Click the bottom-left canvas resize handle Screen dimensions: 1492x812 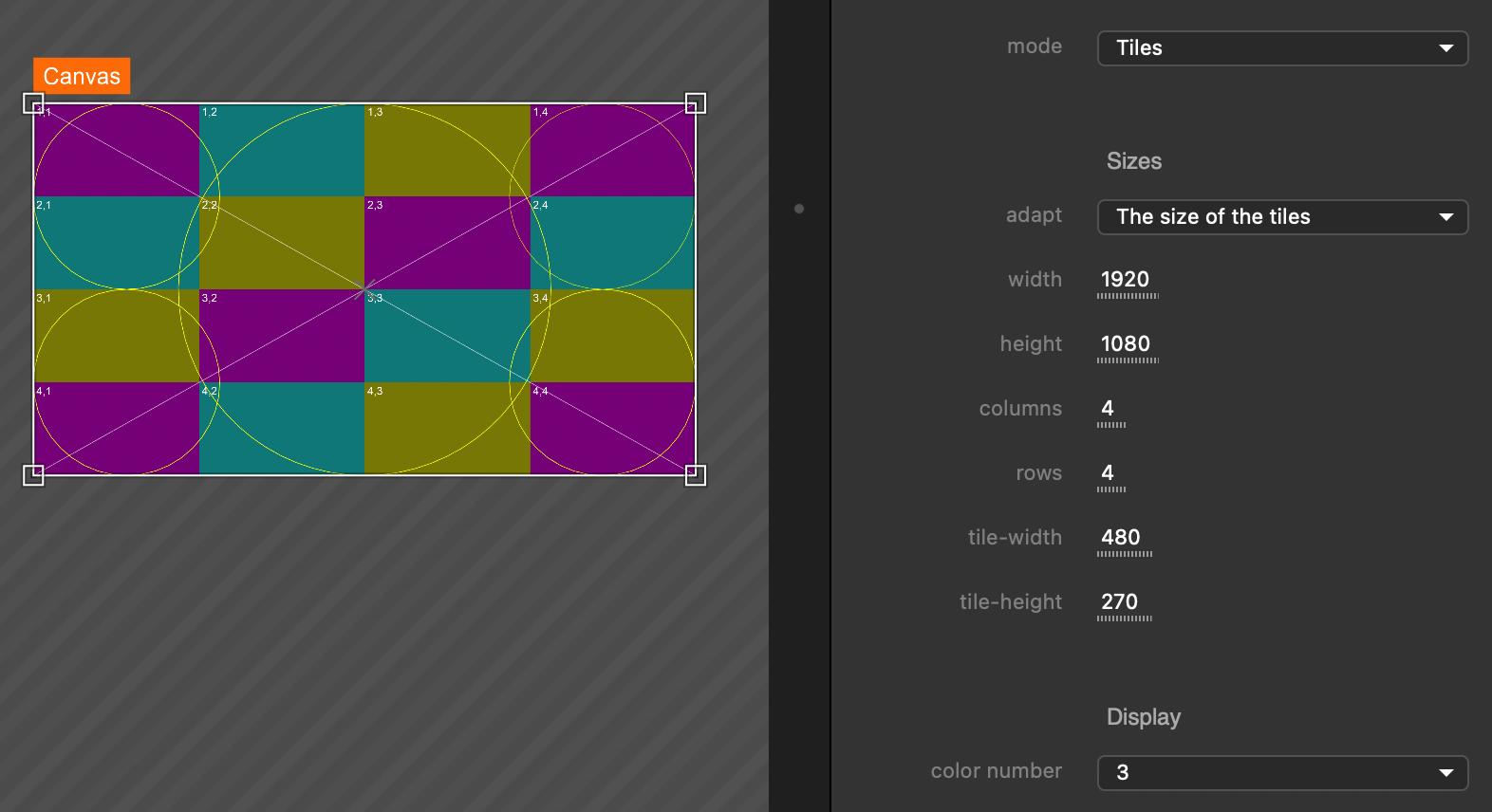33,474
